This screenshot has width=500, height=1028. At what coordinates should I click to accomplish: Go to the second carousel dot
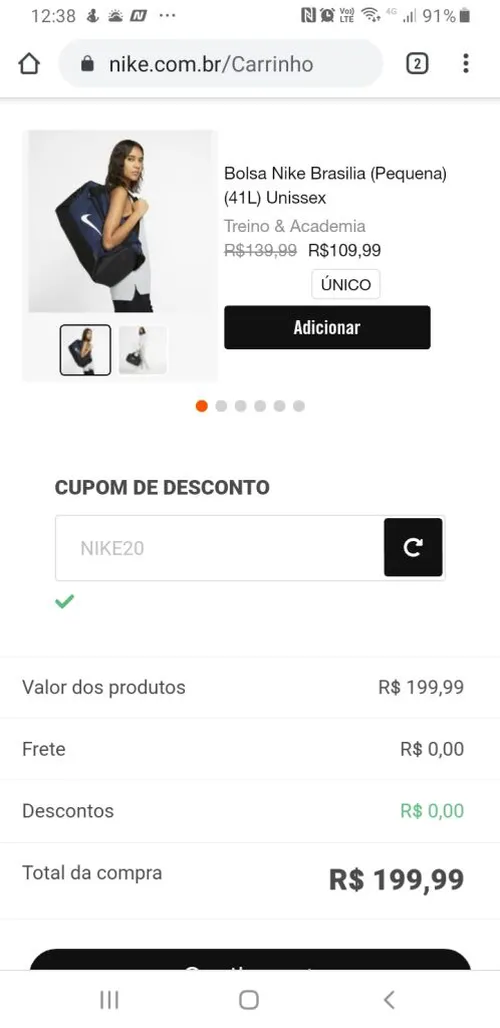click(x=221, y=406)
